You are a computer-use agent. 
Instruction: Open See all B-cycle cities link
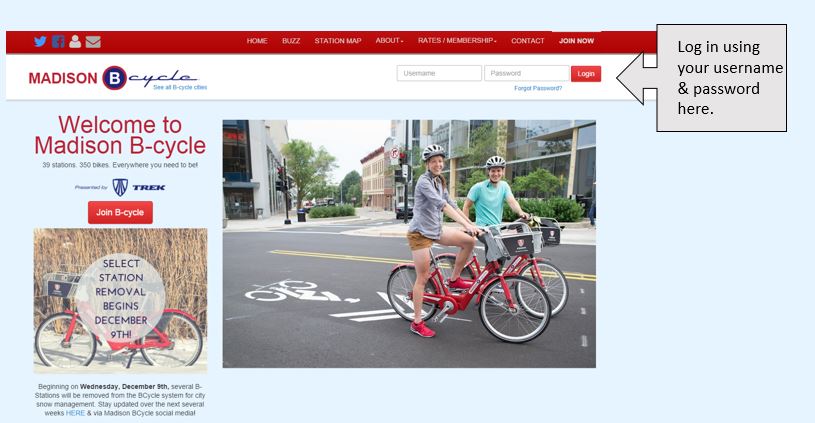[x=180, y=87]
